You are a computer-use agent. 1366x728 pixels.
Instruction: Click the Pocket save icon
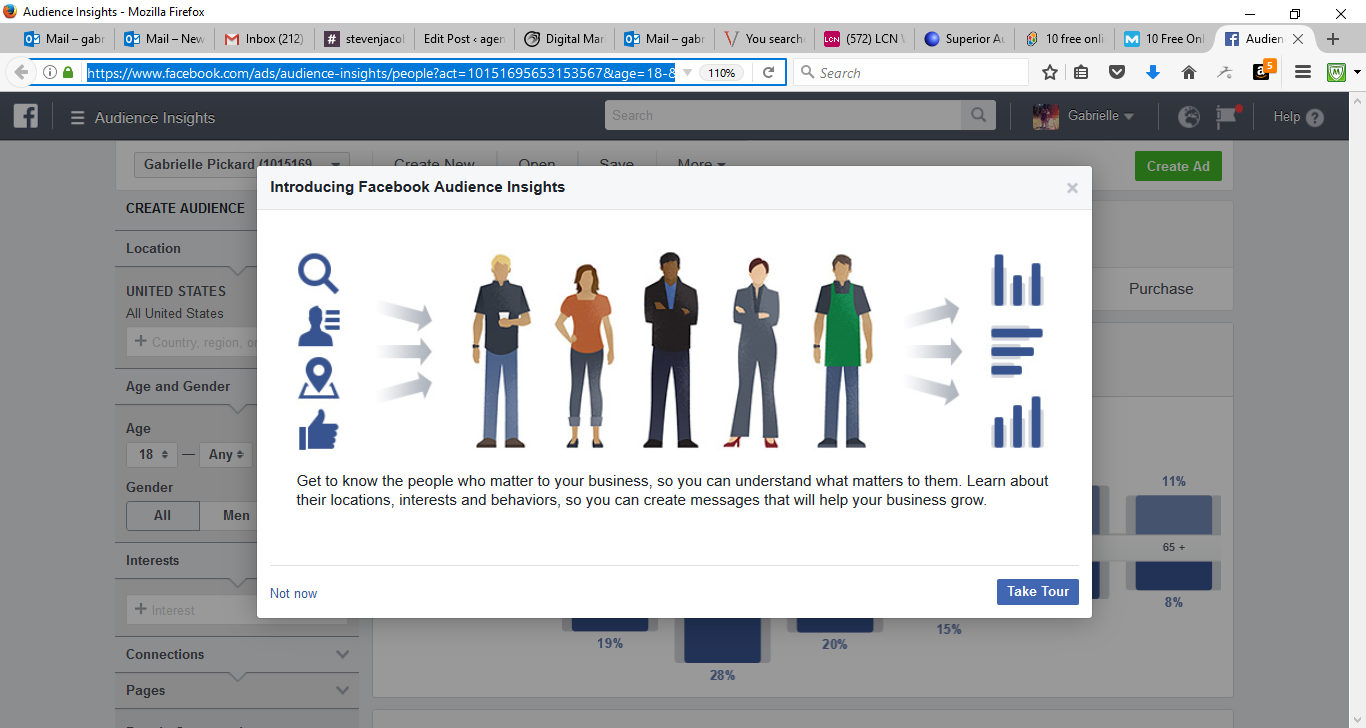click(1117, 73)
